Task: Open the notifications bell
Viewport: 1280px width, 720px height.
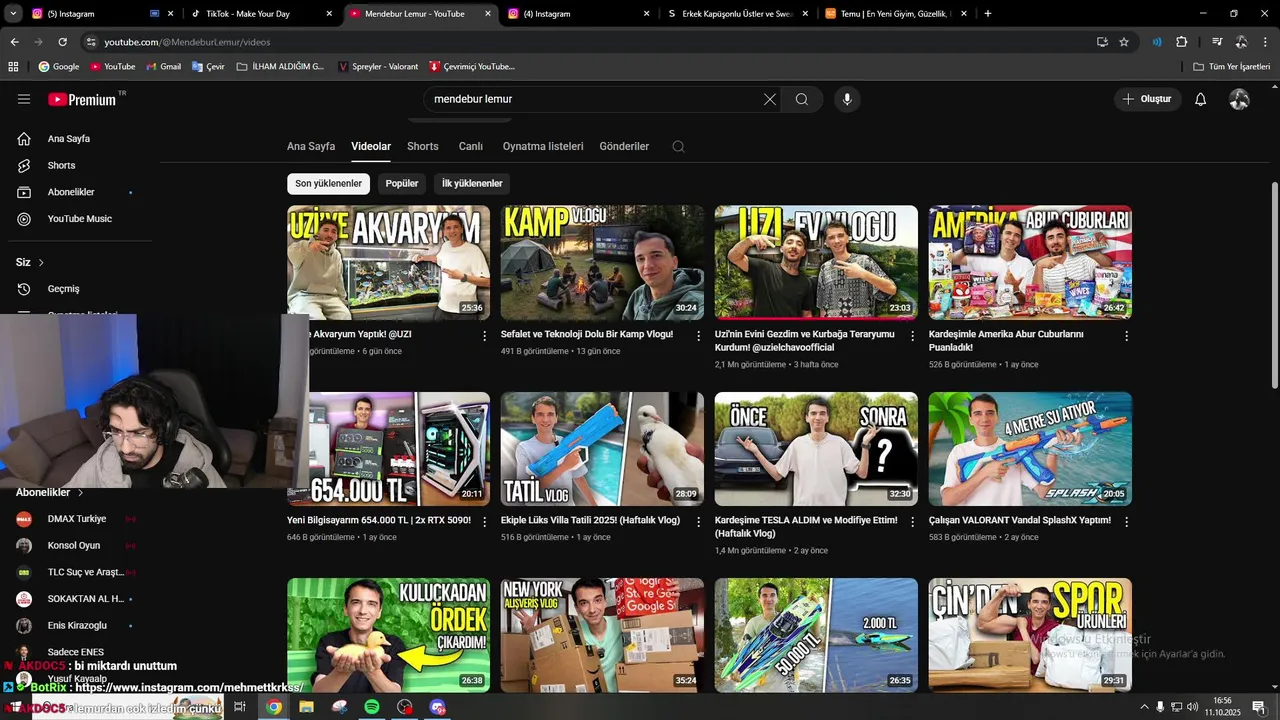Action: click(1201, 99)
